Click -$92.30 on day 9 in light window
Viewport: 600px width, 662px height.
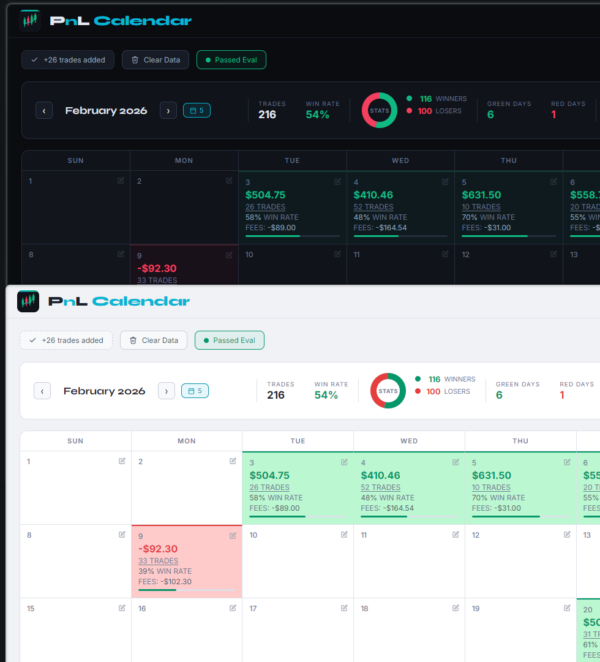[158, 549]
